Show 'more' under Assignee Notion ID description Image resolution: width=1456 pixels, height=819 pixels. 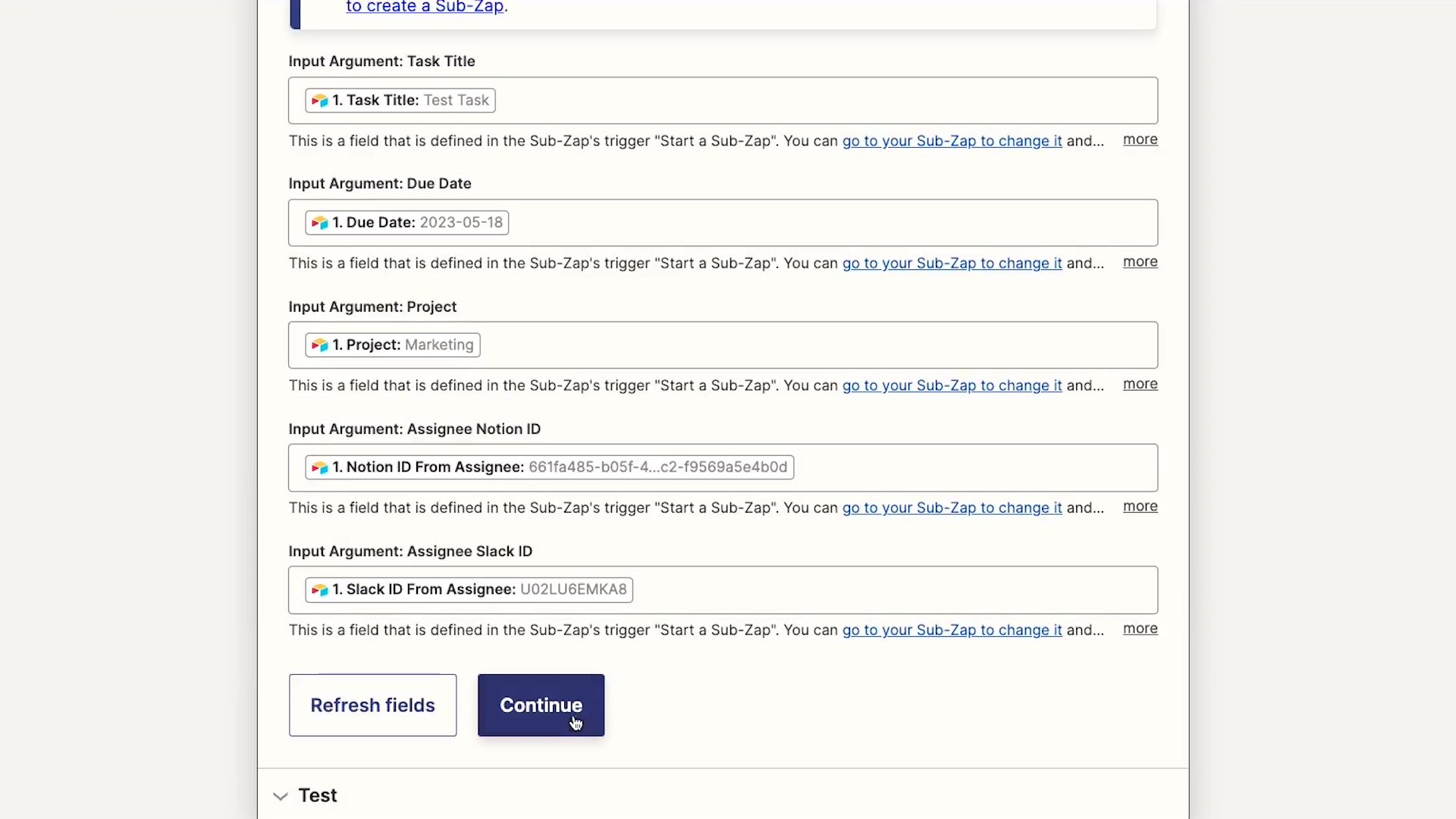click(1140, 506)
